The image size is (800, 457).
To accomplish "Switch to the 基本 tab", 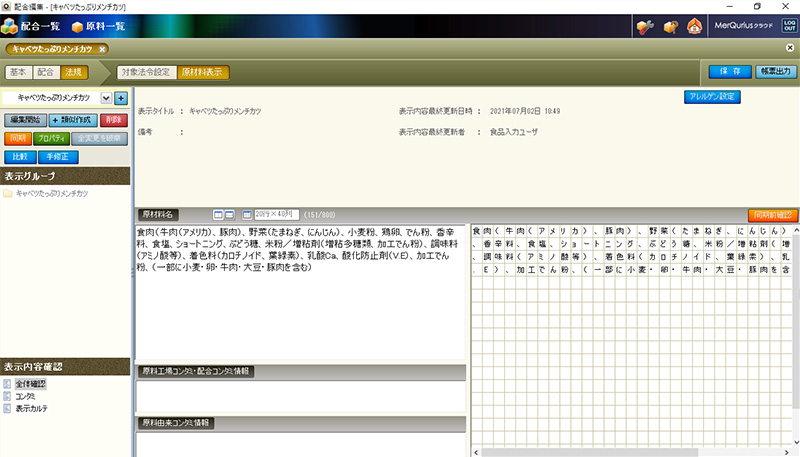I will tap(18, 72).
